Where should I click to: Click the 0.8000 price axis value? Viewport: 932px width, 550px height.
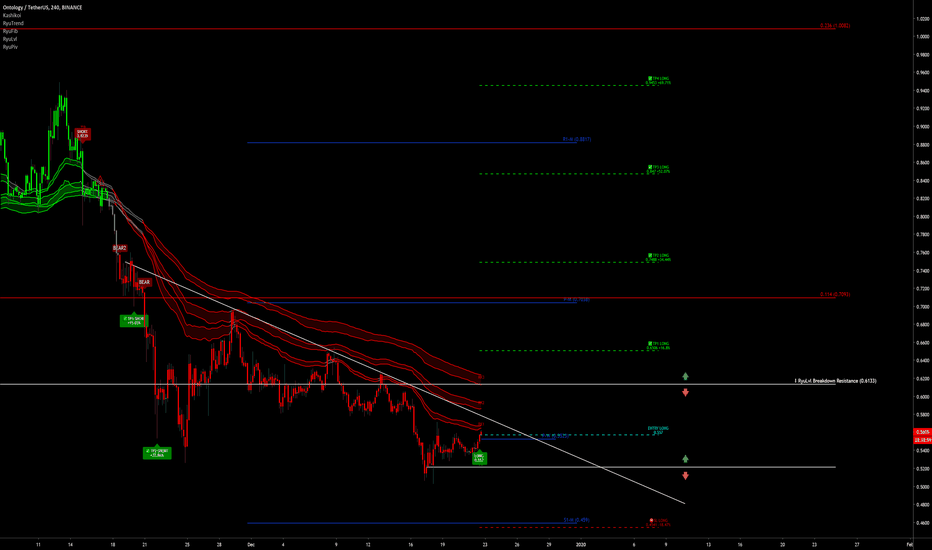tap(922, 216)
